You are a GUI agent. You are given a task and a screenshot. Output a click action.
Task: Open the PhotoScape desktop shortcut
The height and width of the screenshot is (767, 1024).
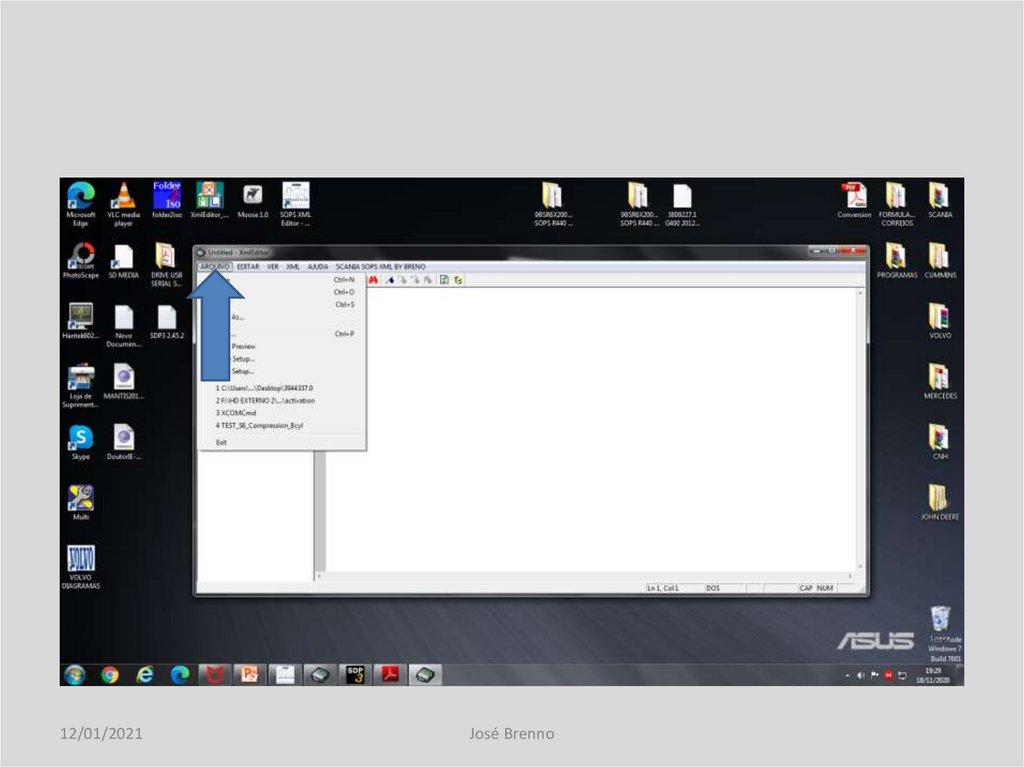click(x=80, y=261)
